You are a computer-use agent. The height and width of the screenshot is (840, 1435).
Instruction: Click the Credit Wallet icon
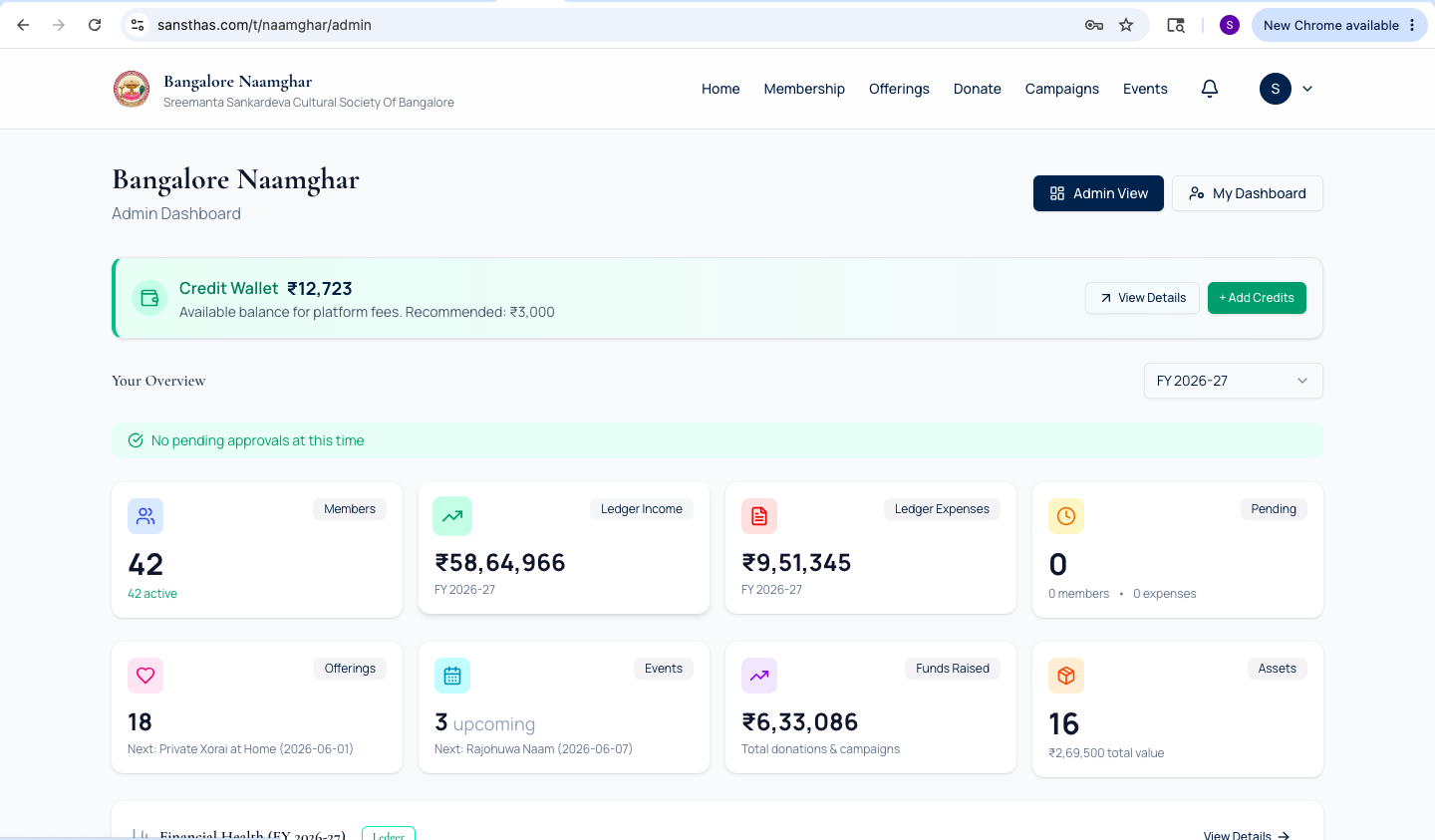(x=149, y=298)
